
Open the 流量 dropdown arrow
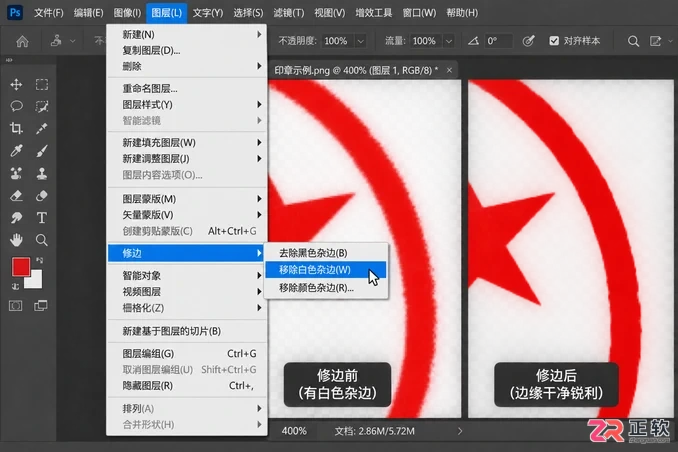(449, 41)
